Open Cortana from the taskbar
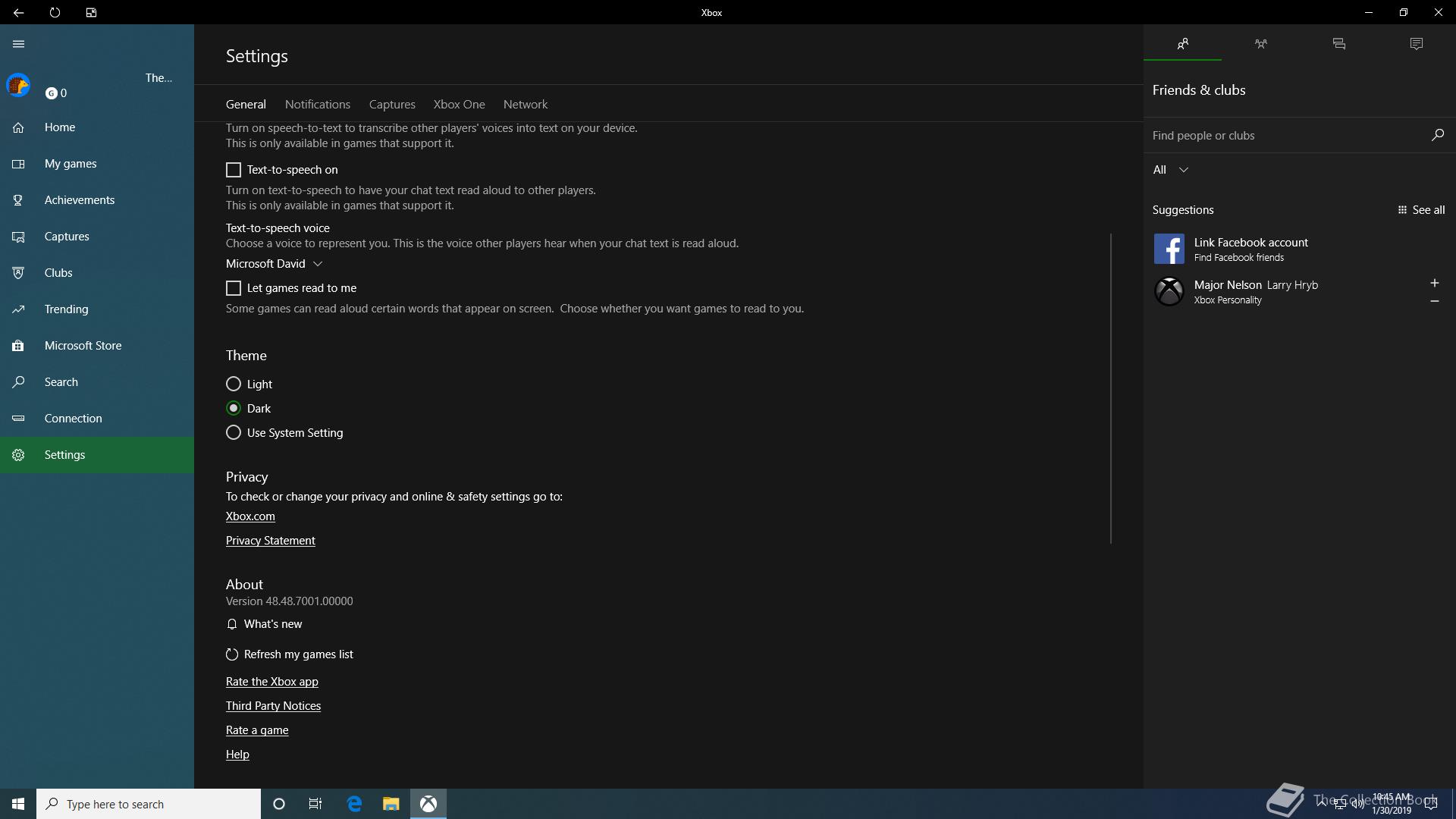The image size is (1456, 819). pos(278,804)
